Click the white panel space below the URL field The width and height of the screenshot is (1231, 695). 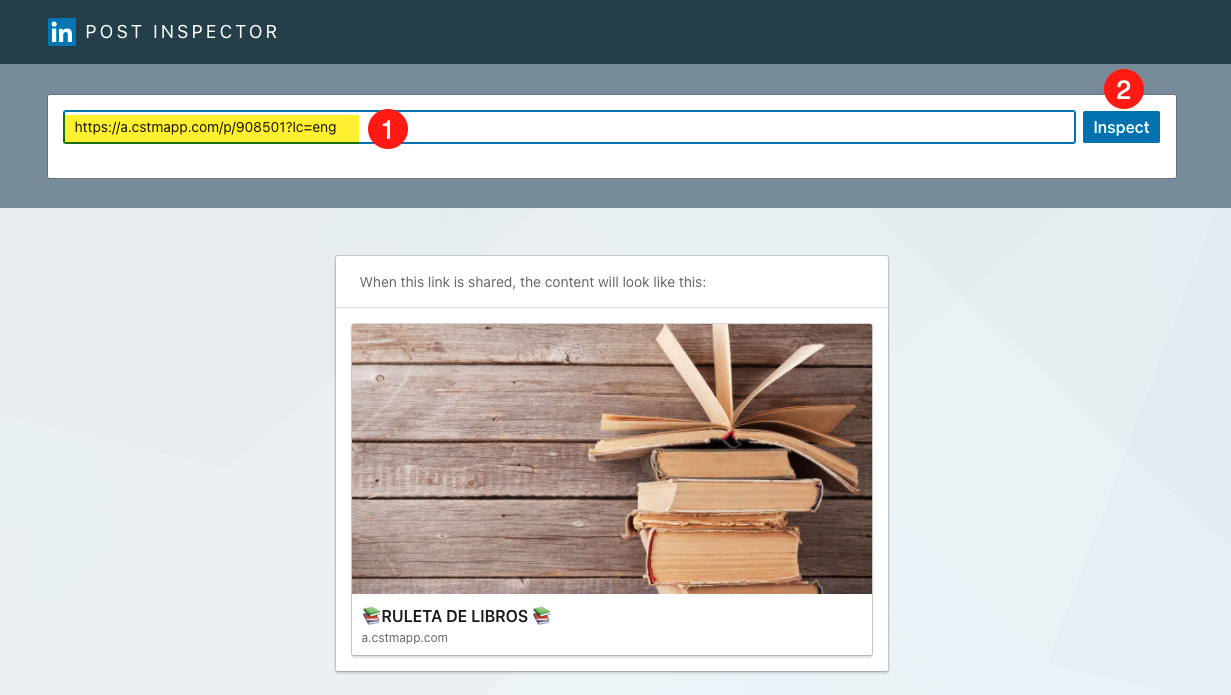[x=600, y=162]
